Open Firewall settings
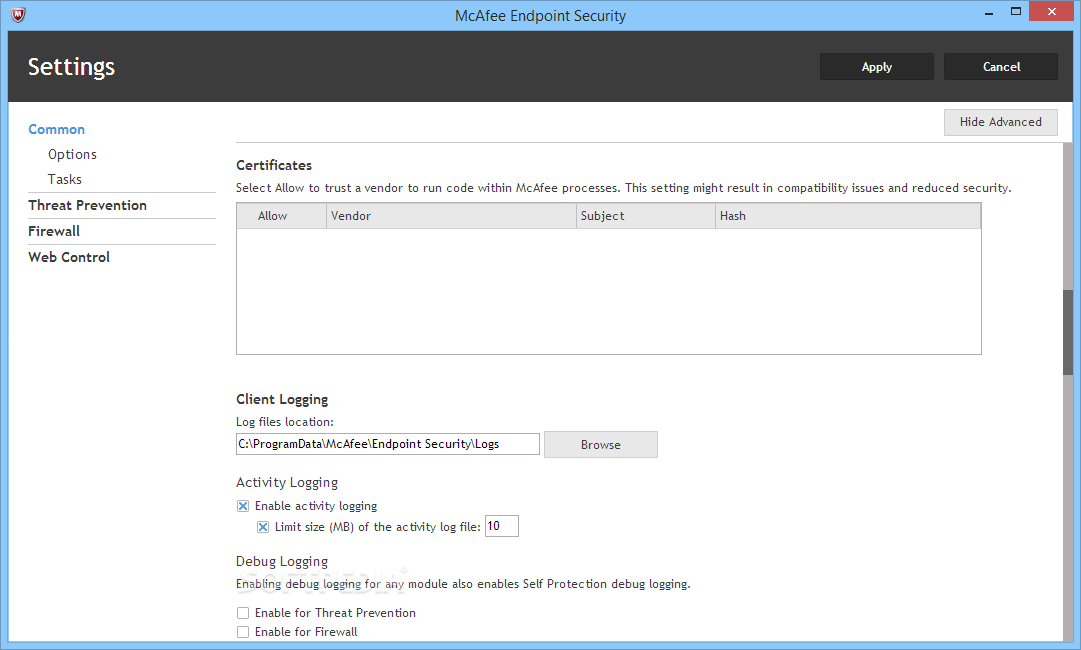Viewport: 1081px width, 650px height. pyautogui.click(x=54, y=231)
